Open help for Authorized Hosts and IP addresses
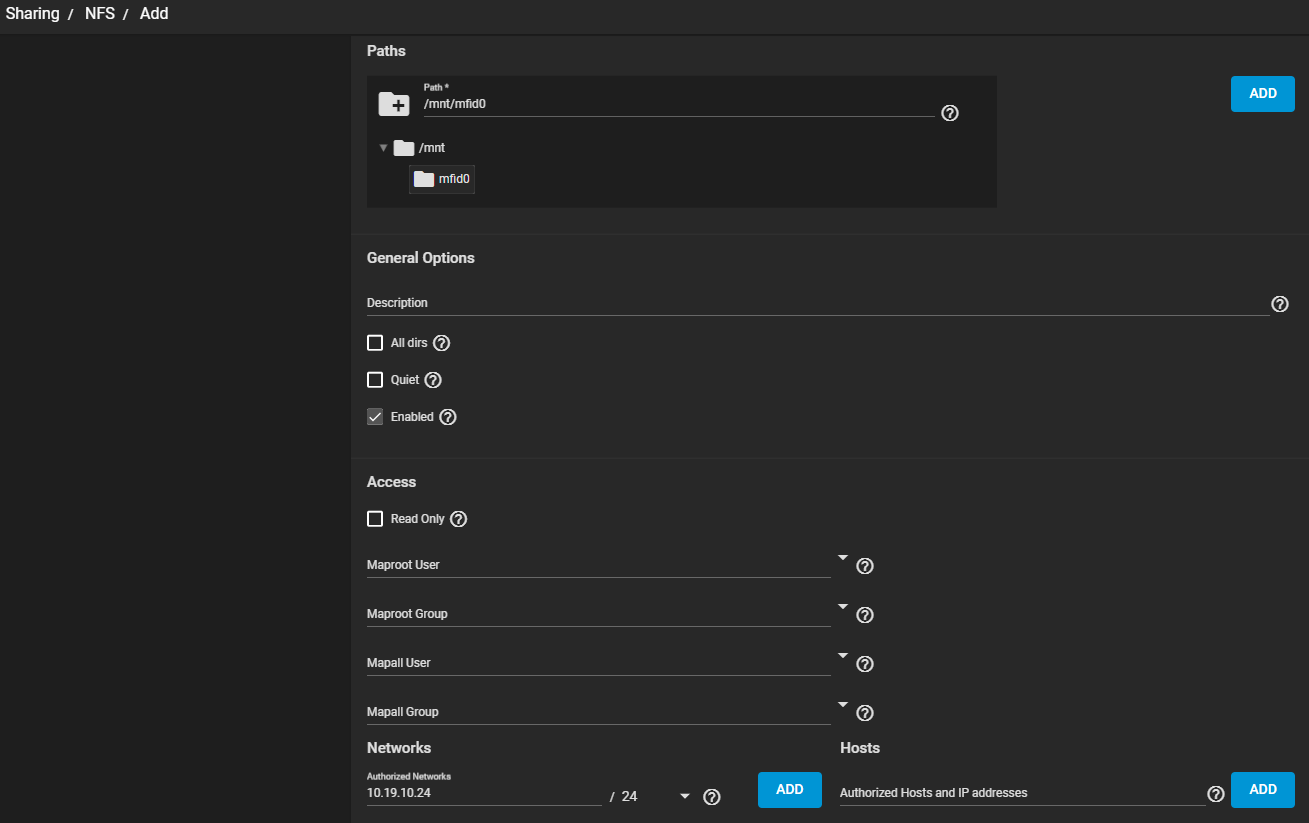 tap(1216, 794)
